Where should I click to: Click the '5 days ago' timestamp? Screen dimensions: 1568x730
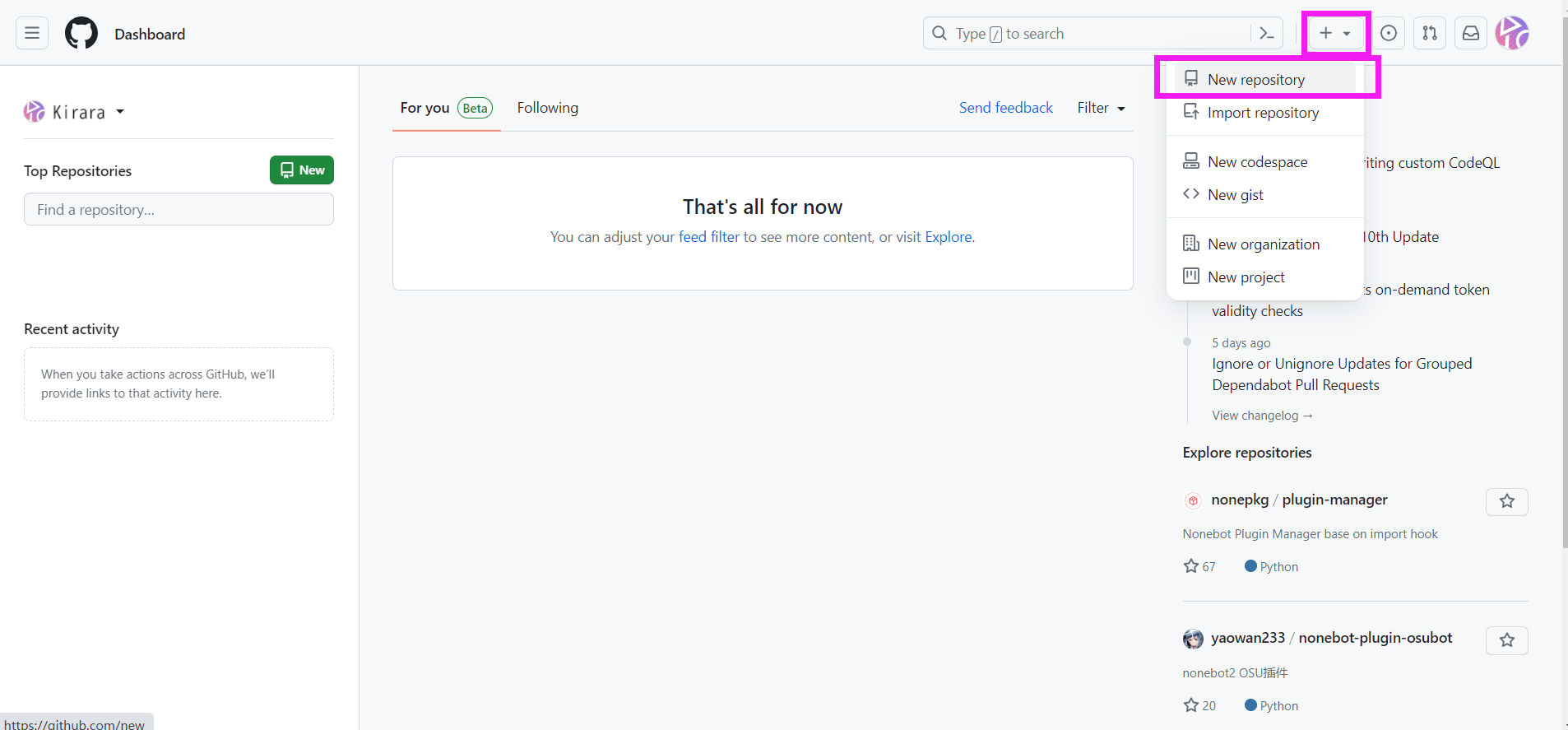pyautogui.click(x=1241, y=343)
